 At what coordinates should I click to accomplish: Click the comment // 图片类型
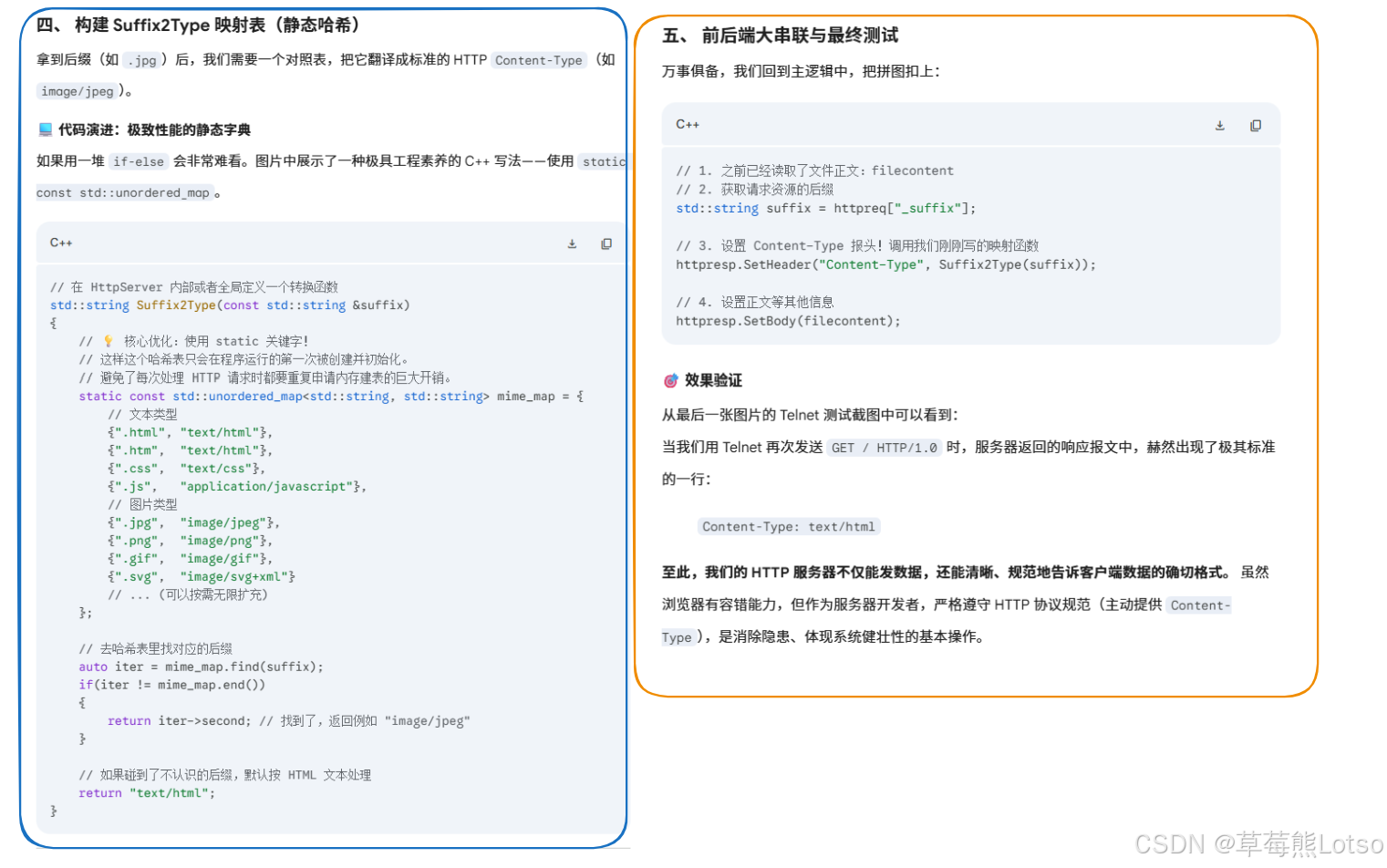point(142,504)
